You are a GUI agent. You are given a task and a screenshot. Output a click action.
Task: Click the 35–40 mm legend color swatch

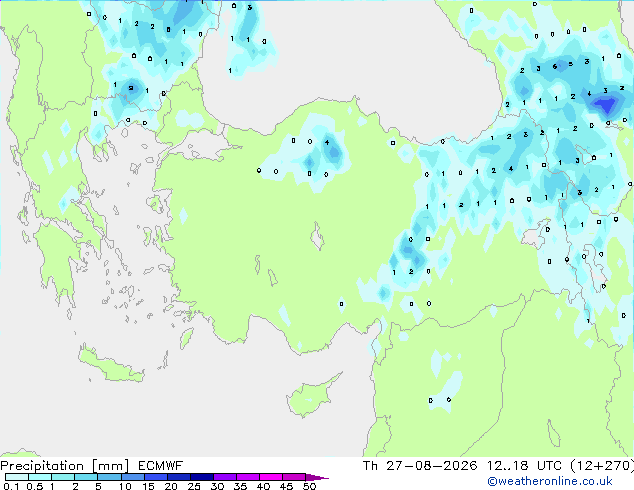[x=248, y=477]
